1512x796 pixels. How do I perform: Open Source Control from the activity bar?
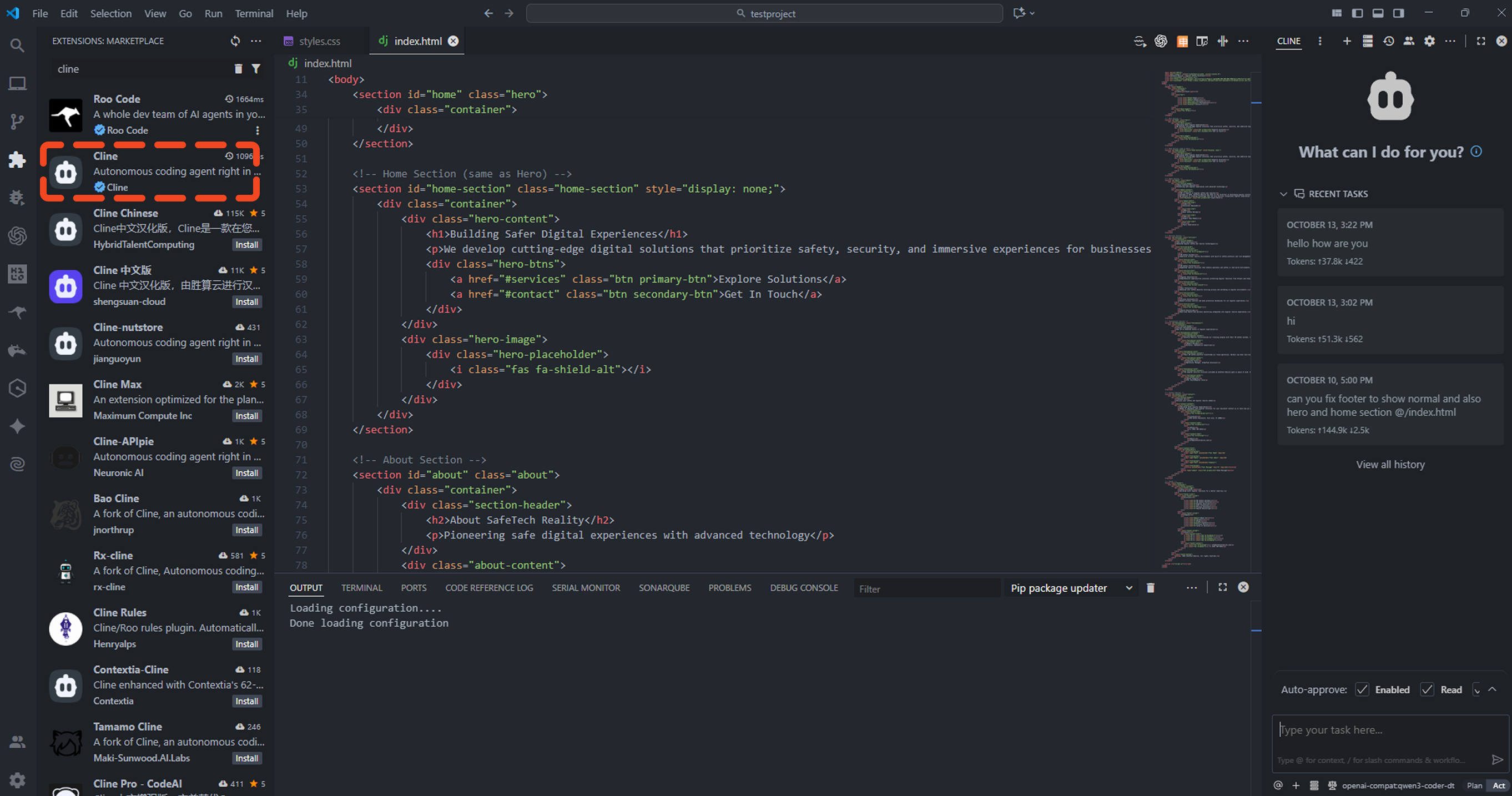[17, 122]
